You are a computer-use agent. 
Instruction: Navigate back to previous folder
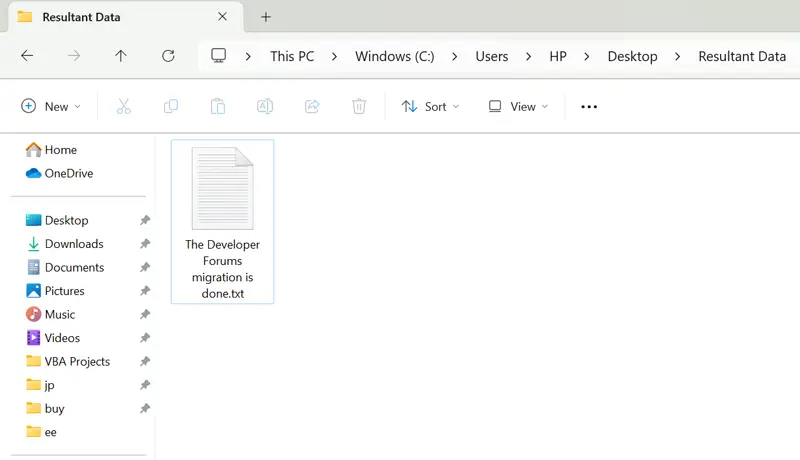pyautogui.click(x=27, y=56)
